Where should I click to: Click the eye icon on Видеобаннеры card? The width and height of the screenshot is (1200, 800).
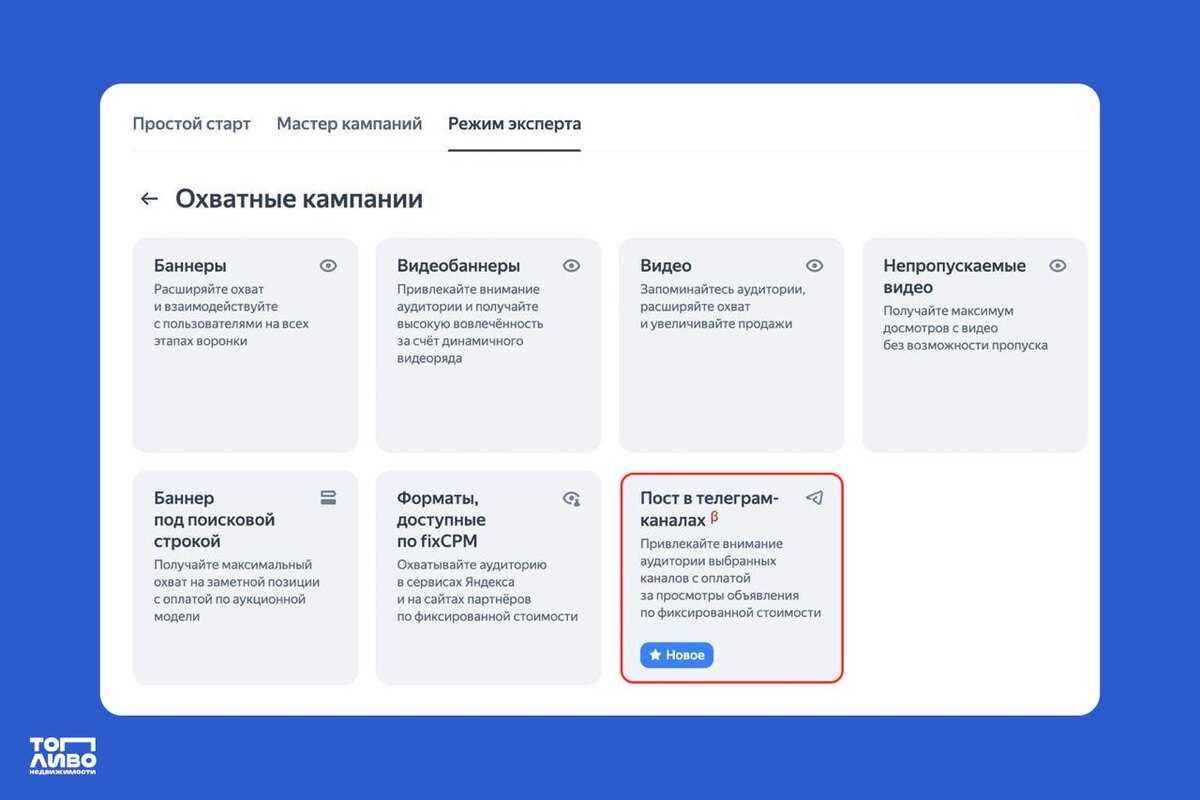tap(571, 266)
